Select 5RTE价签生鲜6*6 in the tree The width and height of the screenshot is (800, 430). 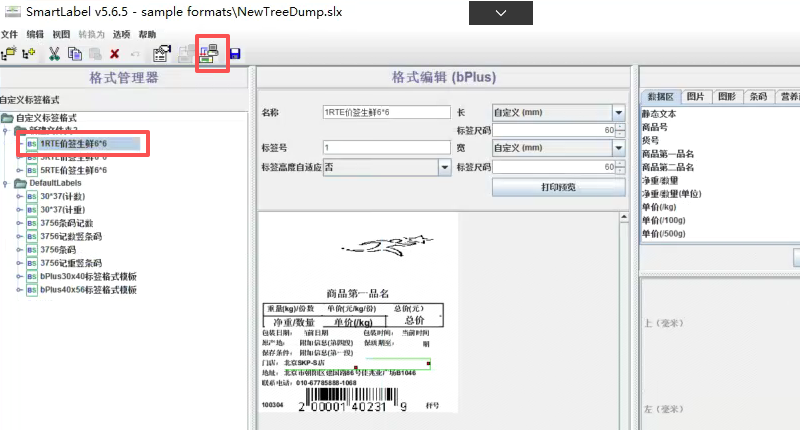point(73,170)
